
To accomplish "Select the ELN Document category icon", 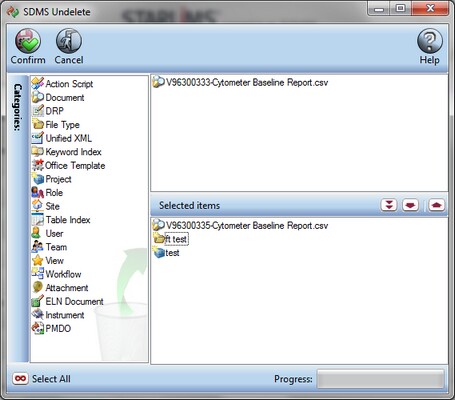I will 38,301.
